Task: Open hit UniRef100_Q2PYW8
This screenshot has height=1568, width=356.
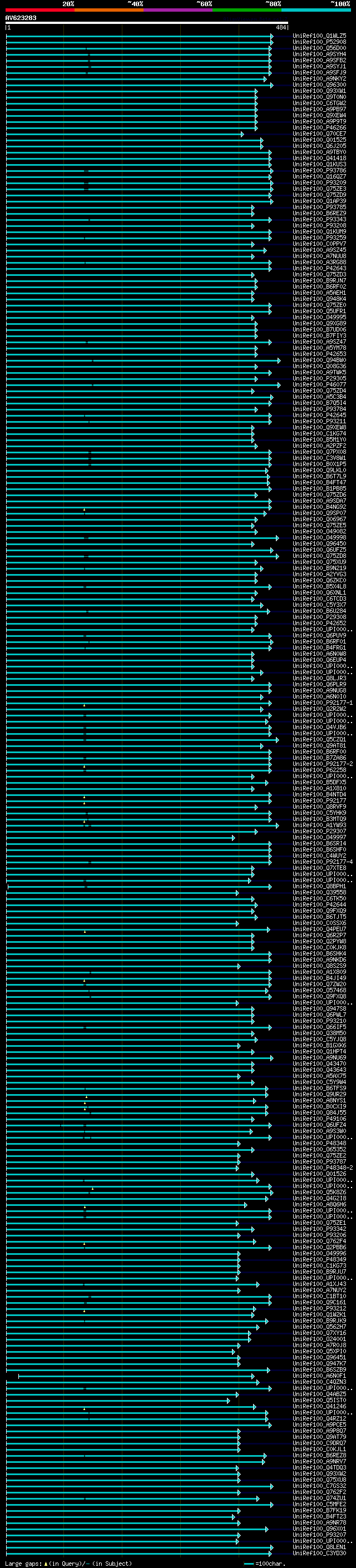Action: point(319,941)
